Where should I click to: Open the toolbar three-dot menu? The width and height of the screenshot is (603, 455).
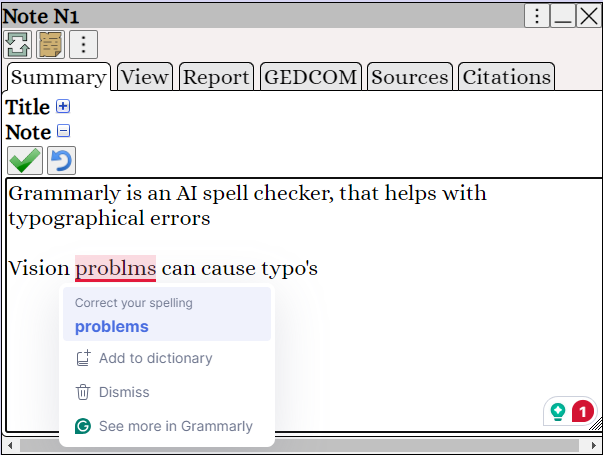coord(83,44)
